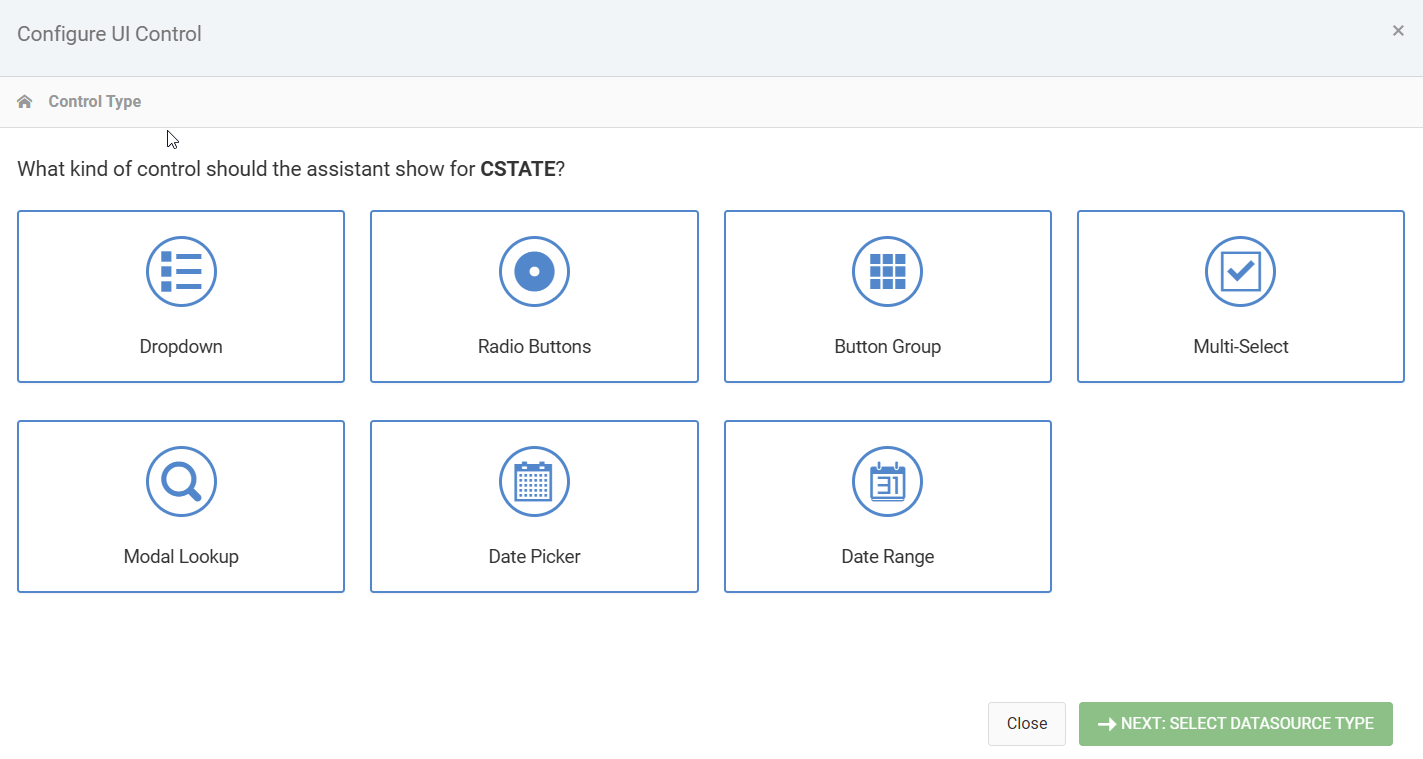The height and width of the screenshot is (759, 1423).
Task: Click the Radio Buttons circle icon
Action: tap(534, 271)
